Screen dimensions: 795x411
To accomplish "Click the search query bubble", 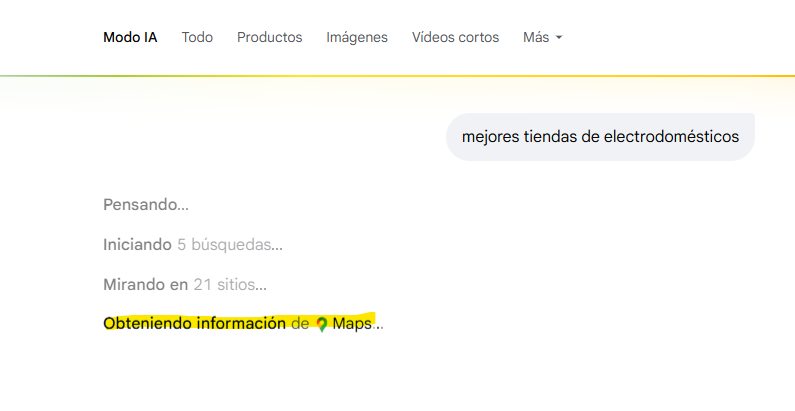I will click(600, 137).
